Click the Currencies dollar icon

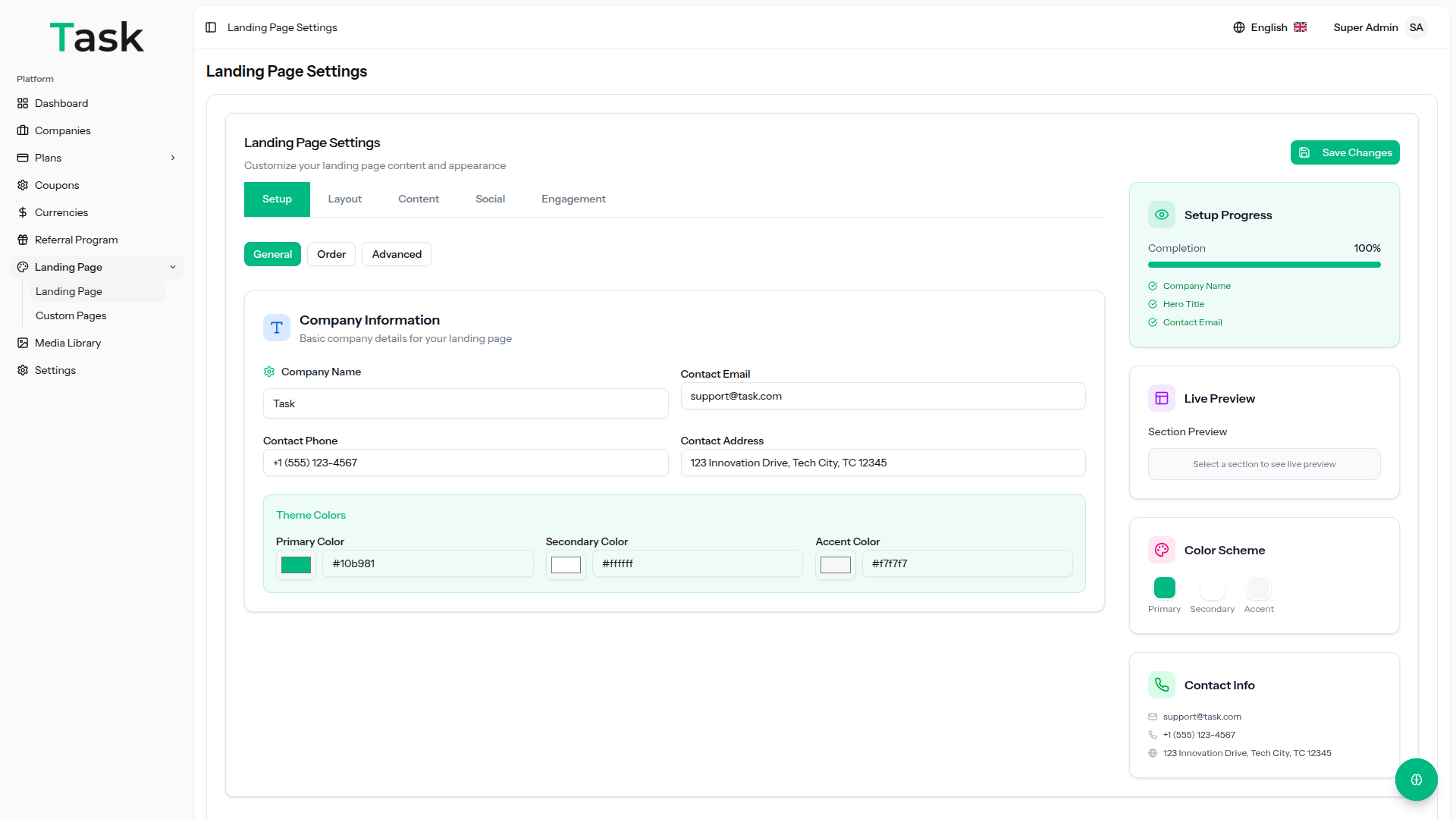pyautogui.click(x=23, y=212)
